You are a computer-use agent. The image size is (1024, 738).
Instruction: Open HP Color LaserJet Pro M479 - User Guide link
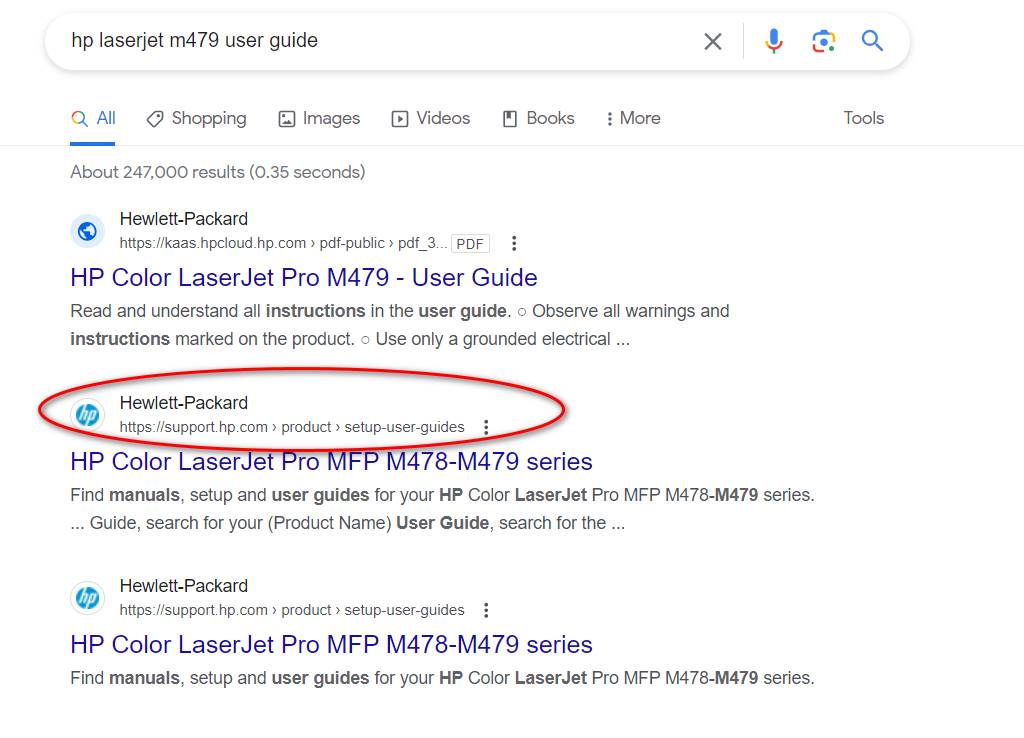click(x=304, y=278)
